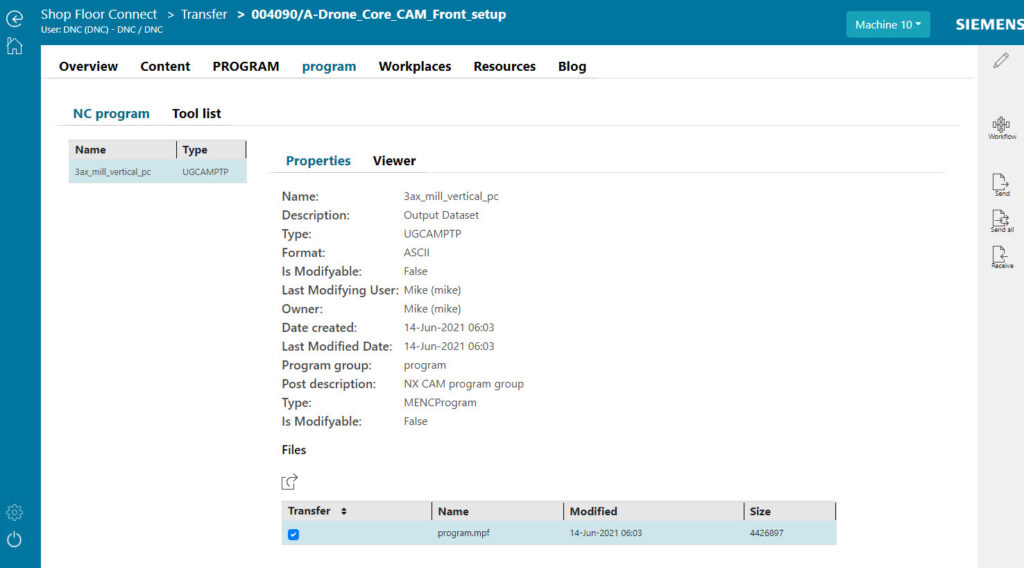The width and height of the screenshot is (1024, 568).
Task: Switch to the Content tab
Action: tap(165, 67)
